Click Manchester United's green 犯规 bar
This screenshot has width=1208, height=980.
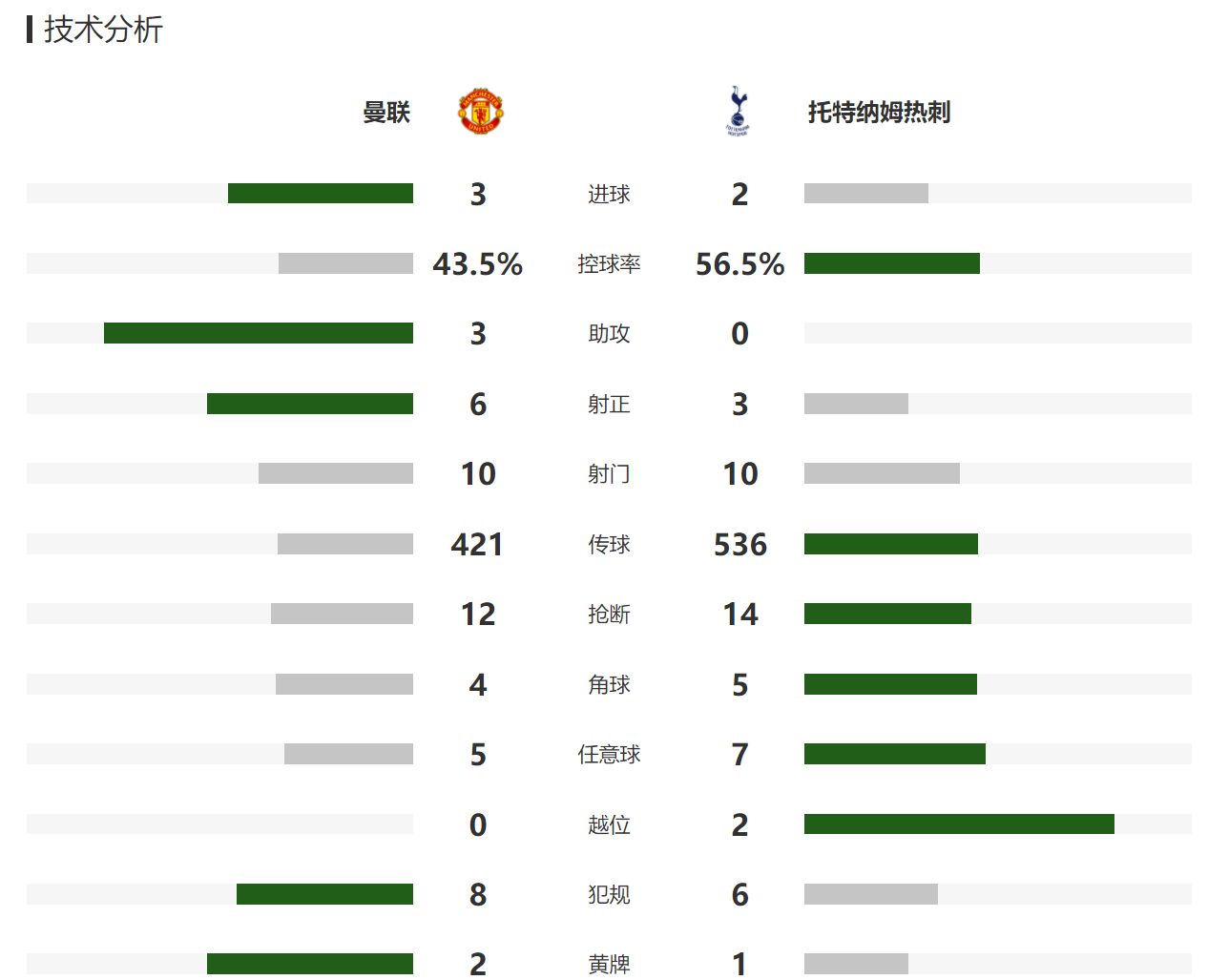click(324, 894)
